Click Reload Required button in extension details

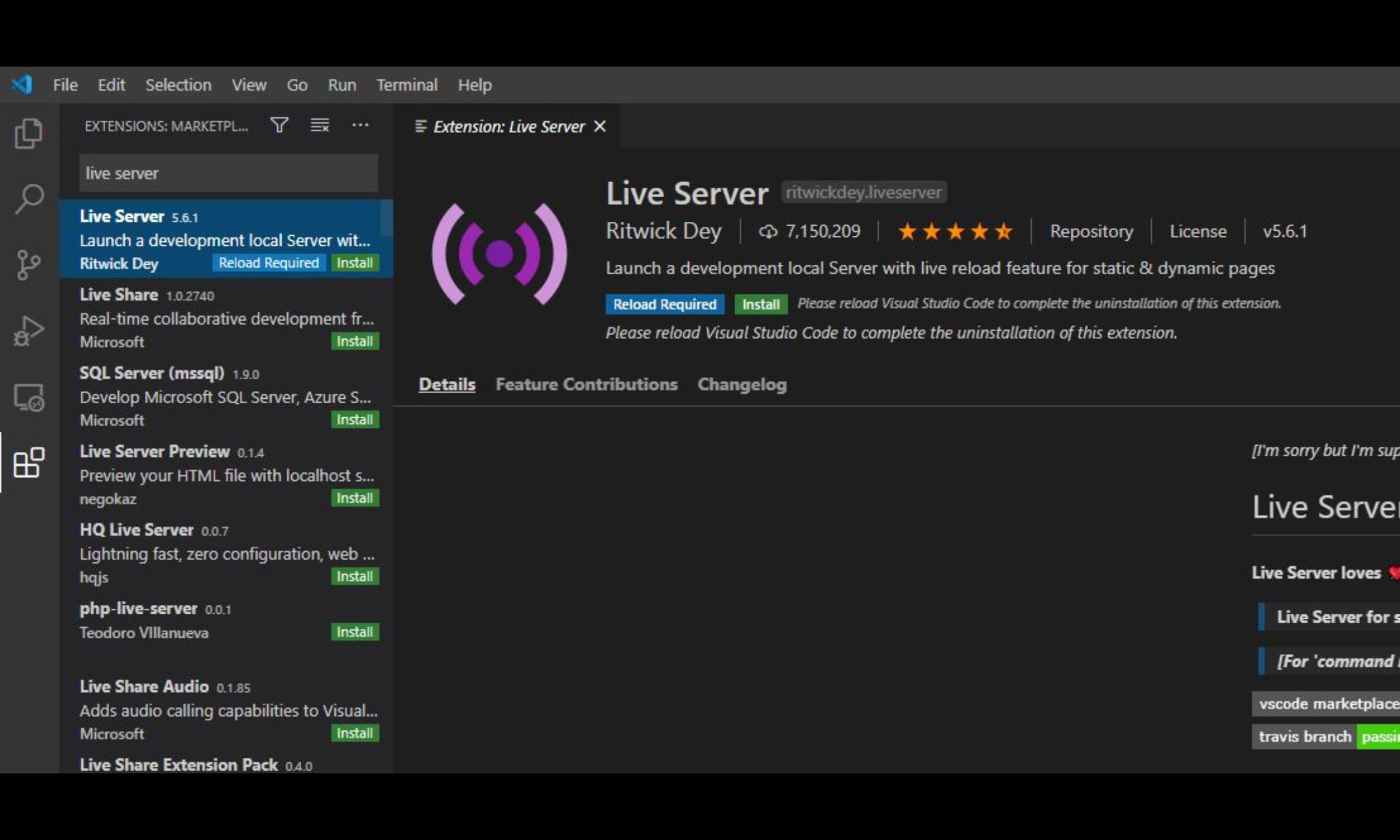(x=664, y=305)
